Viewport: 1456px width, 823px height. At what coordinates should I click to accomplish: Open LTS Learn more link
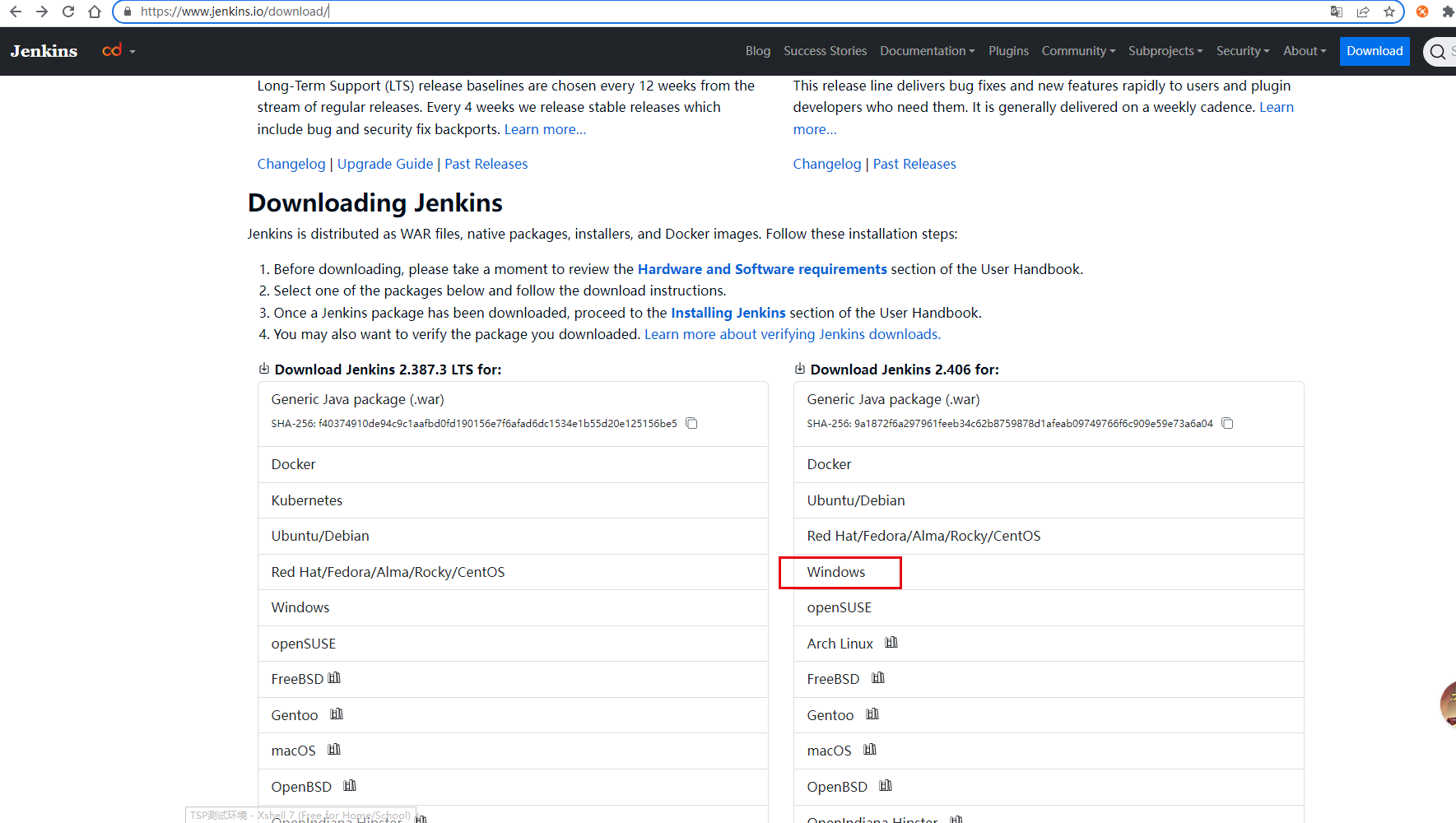(545, 129)
